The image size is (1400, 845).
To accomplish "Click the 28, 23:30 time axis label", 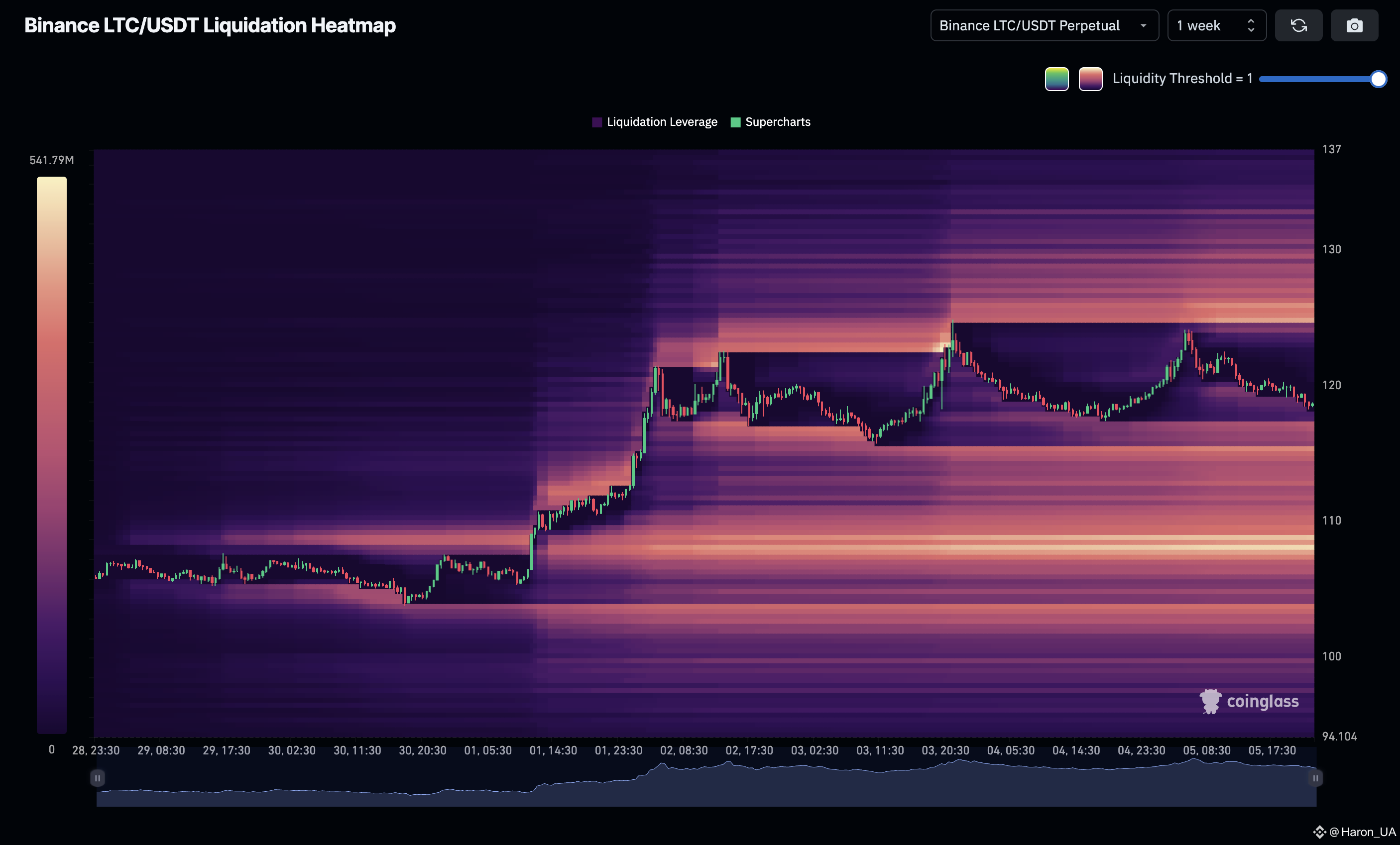I will click(96, 751).
